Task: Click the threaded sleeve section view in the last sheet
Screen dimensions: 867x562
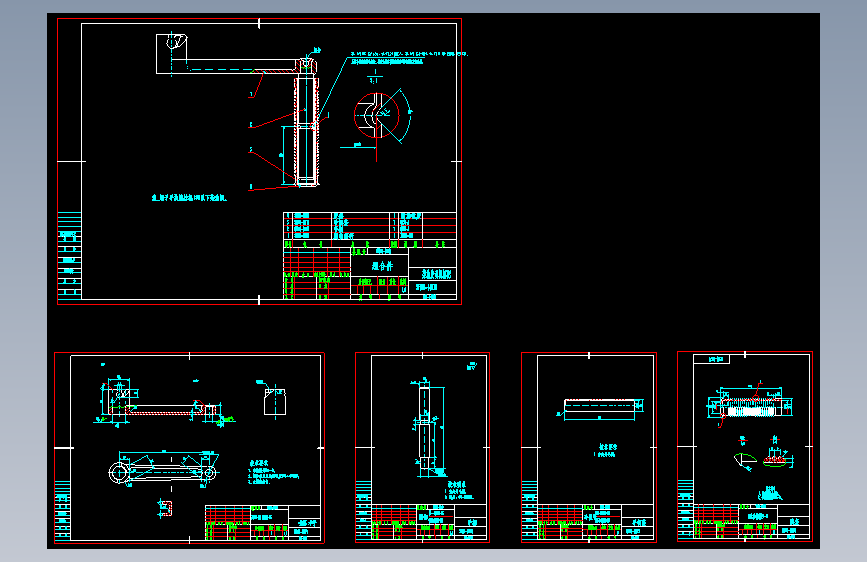Action: pos(750,407)
